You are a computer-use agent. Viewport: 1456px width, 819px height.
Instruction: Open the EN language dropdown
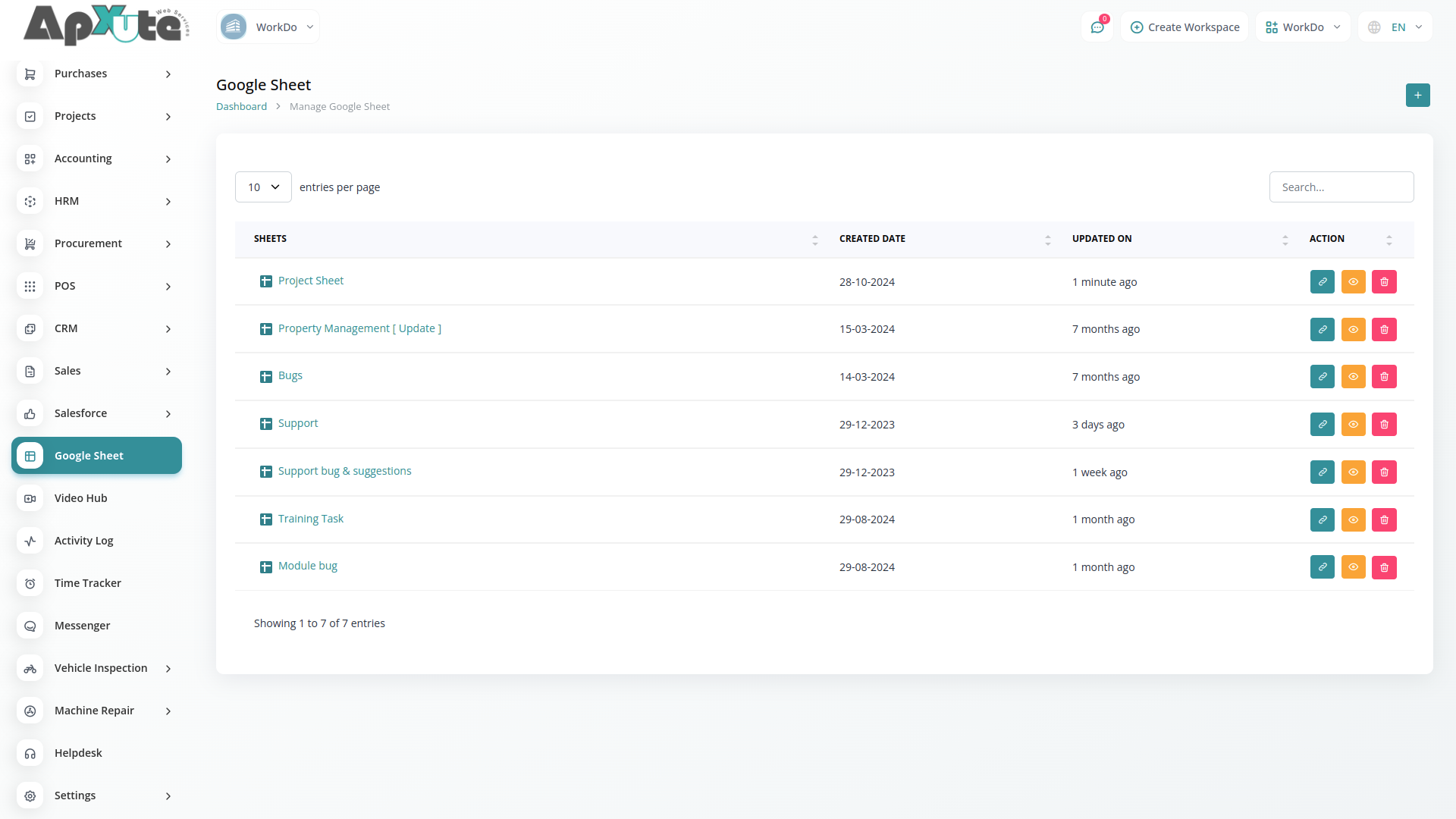[x=1396, y=27]
